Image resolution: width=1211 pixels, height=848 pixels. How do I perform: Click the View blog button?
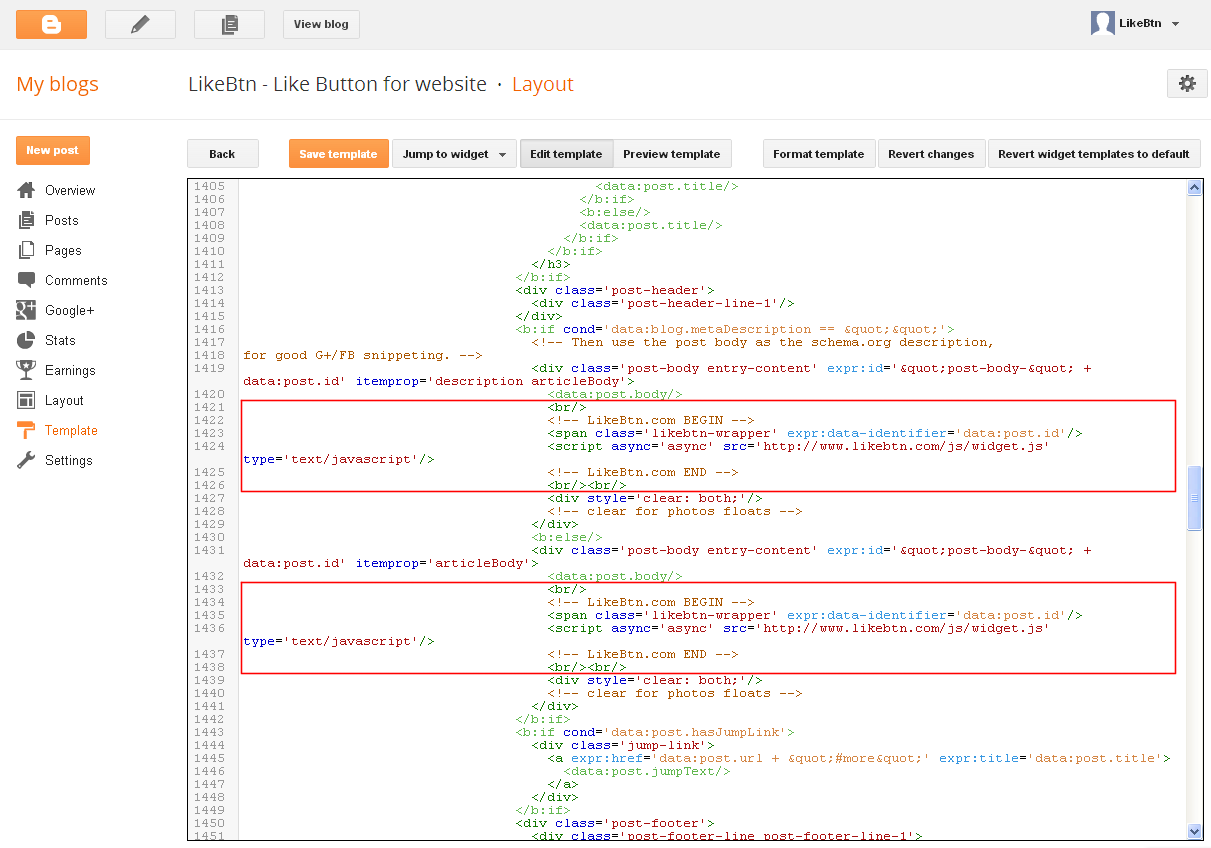(321, 24)
